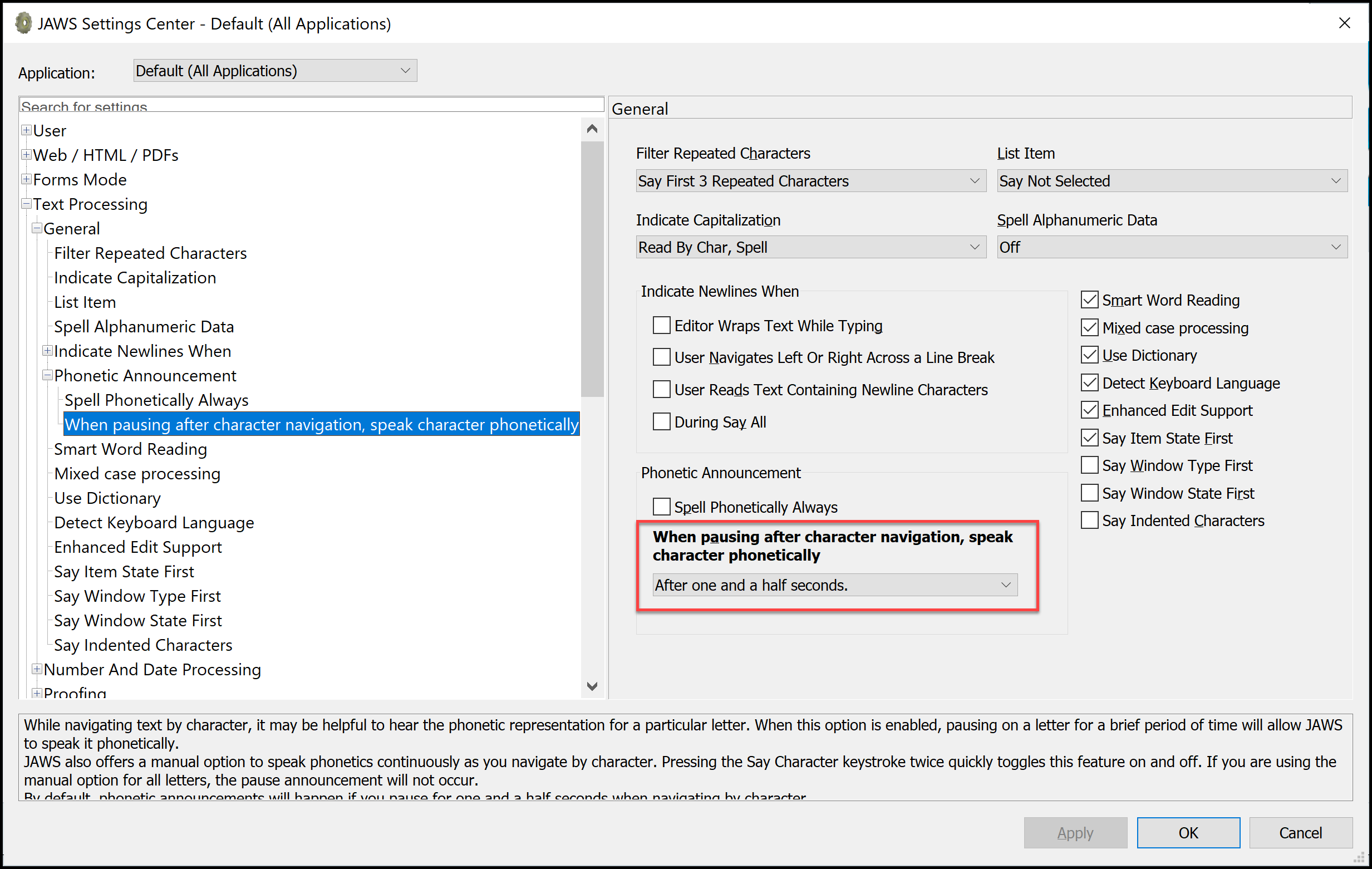The height and width of the screenshot is (869, 1372).
Task: Open the After one and a half seconds dropdown
Action: (835, 585)
